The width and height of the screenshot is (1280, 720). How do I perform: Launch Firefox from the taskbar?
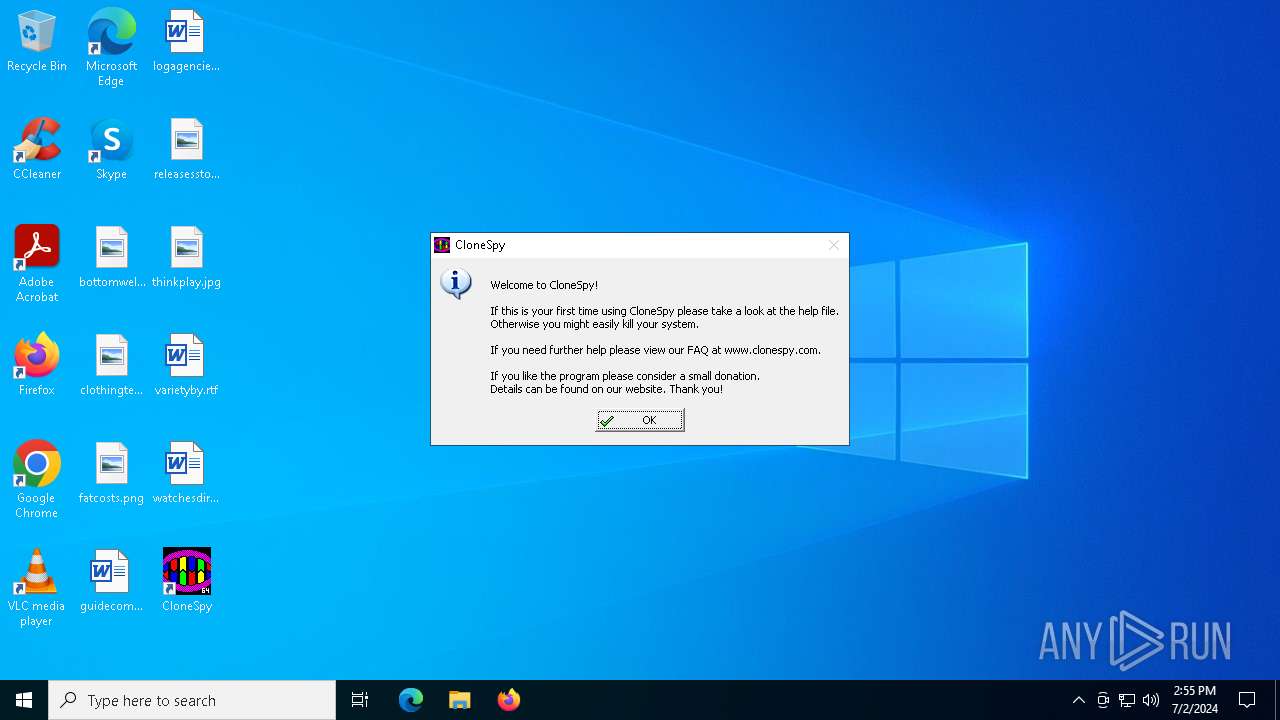[x=509, y=700]
